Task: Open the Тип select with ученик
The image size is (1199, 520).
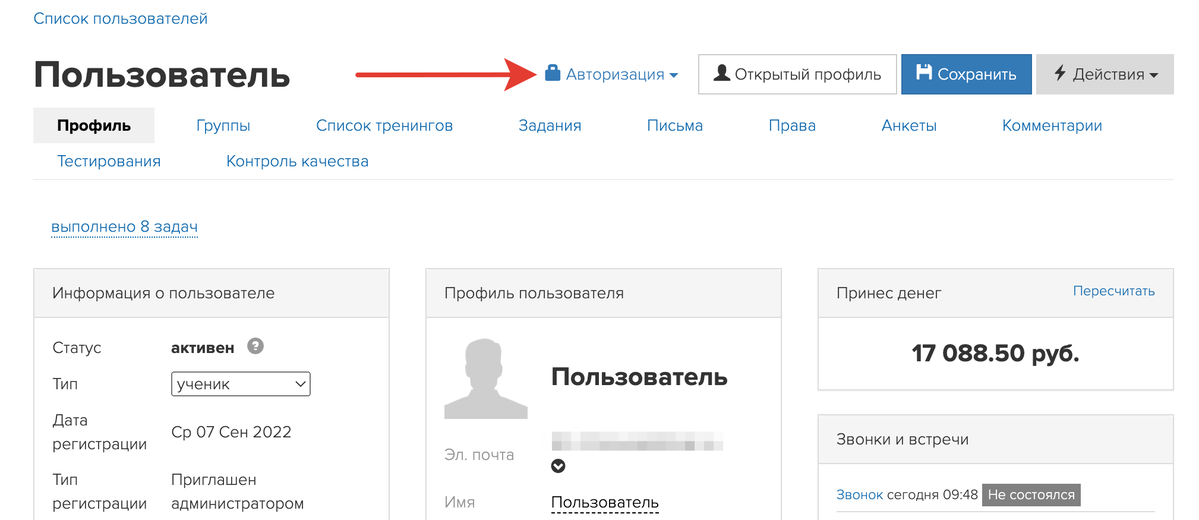Action: point(241,384)
